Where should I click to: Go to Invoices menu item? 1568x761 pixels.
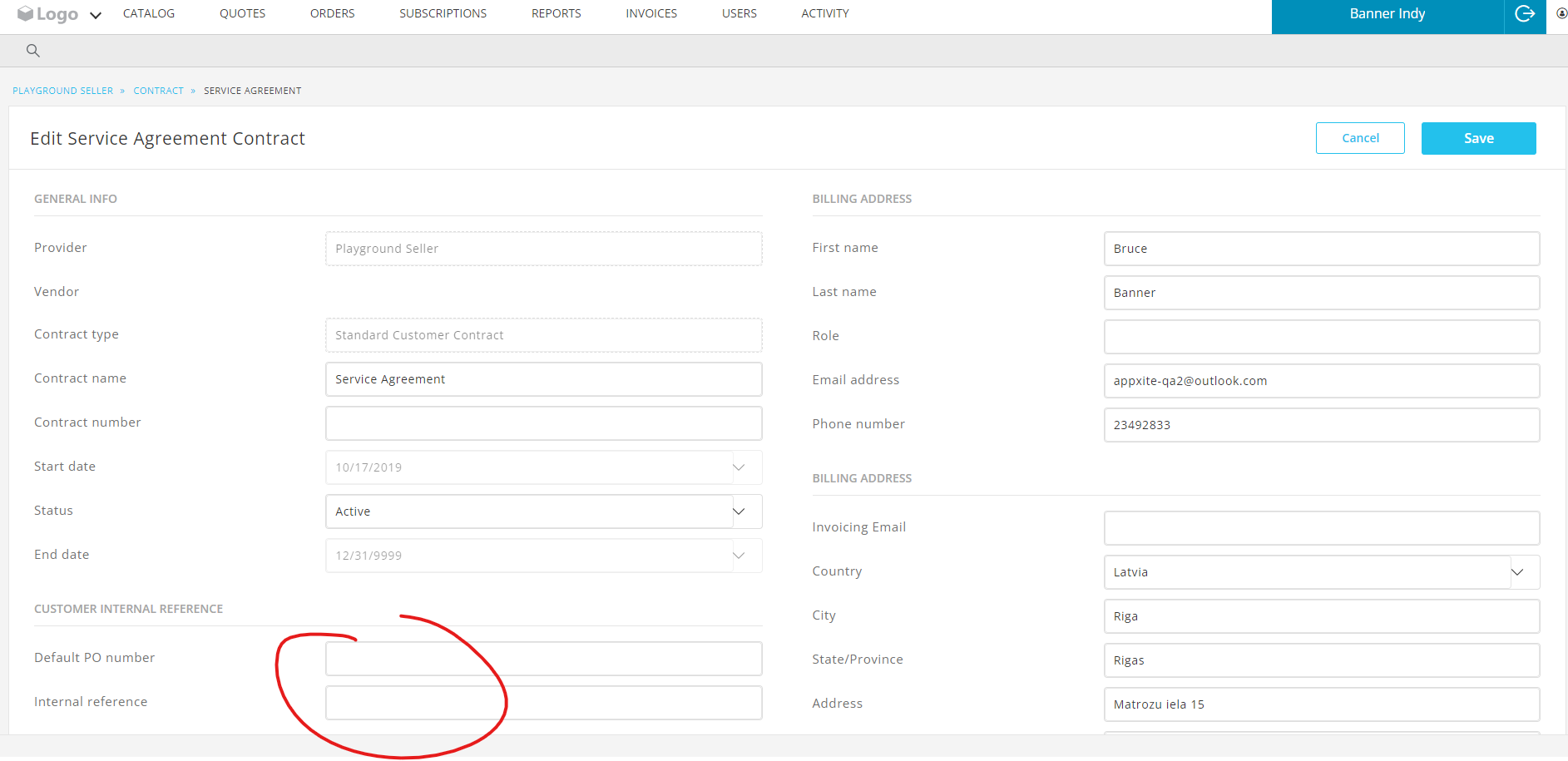coord(651,13)
